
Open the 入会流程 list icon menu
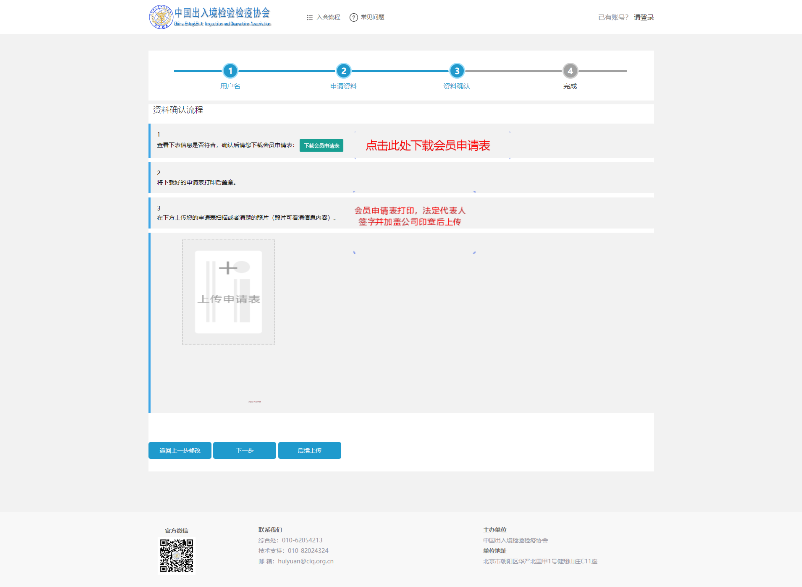pyautogui.click(x=310, y=17)
